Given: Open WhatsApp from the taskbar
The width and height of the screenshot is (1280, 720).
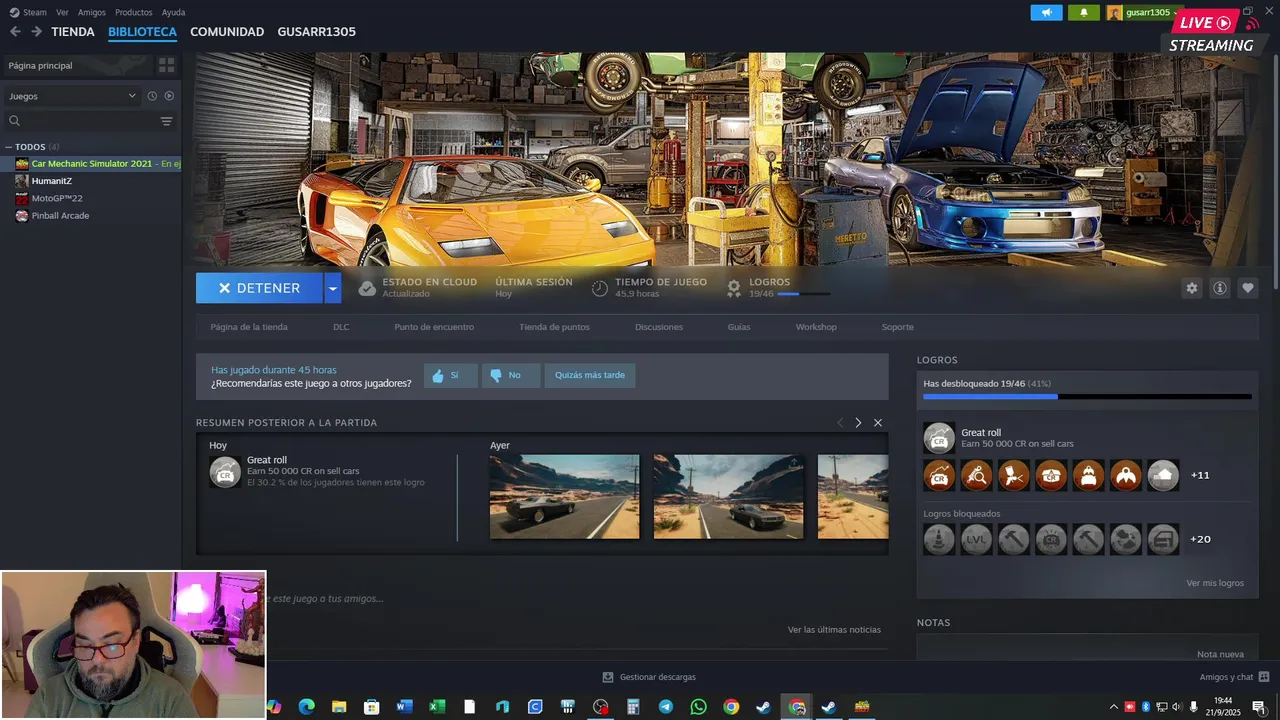Looking at the screenshot, I should click(x=698, y=707).
